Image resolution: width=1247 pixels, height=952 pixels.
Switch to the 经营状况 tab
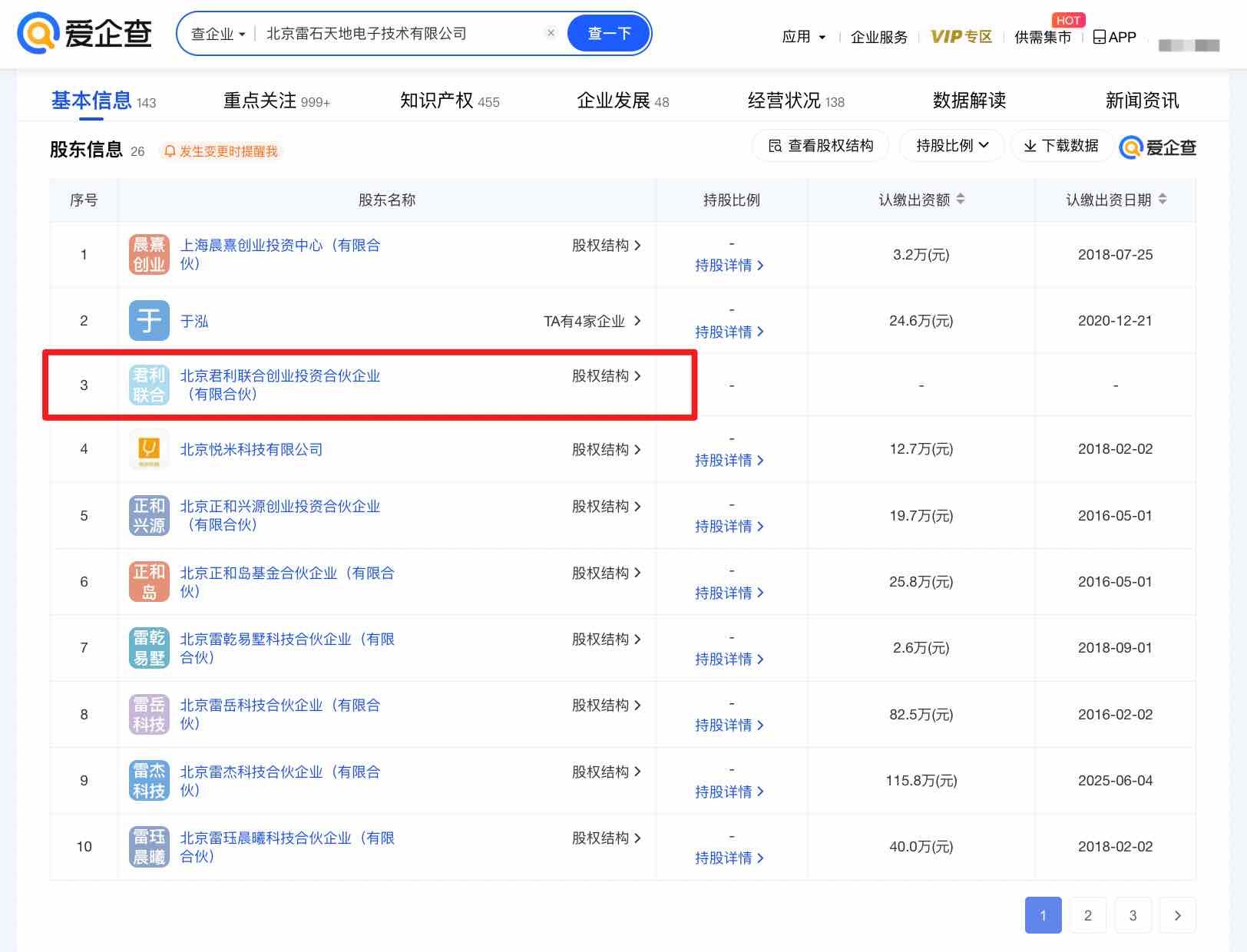click(796, 101)
